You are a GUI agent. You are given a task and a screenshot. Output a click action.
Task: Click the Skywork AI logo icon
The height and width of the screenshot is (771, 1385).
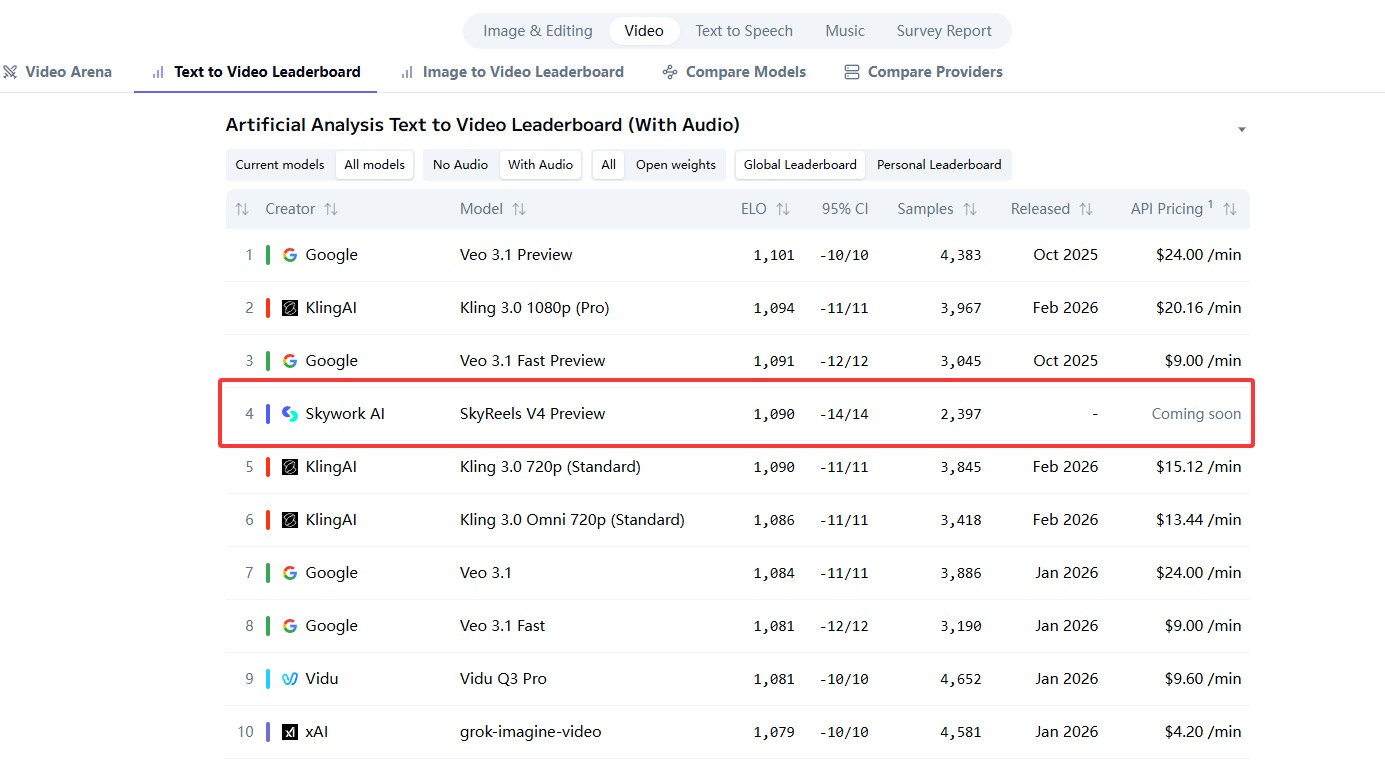pos(290,414)
